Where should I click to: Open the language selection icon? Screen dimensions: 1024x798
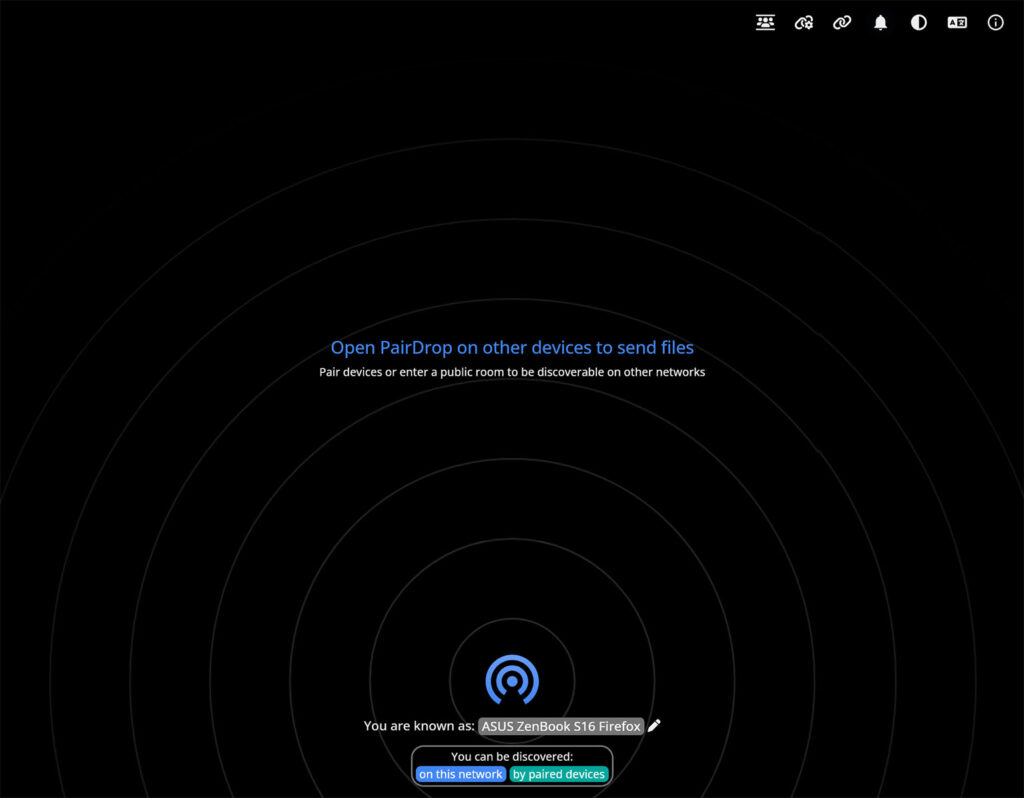pos(957,23)
